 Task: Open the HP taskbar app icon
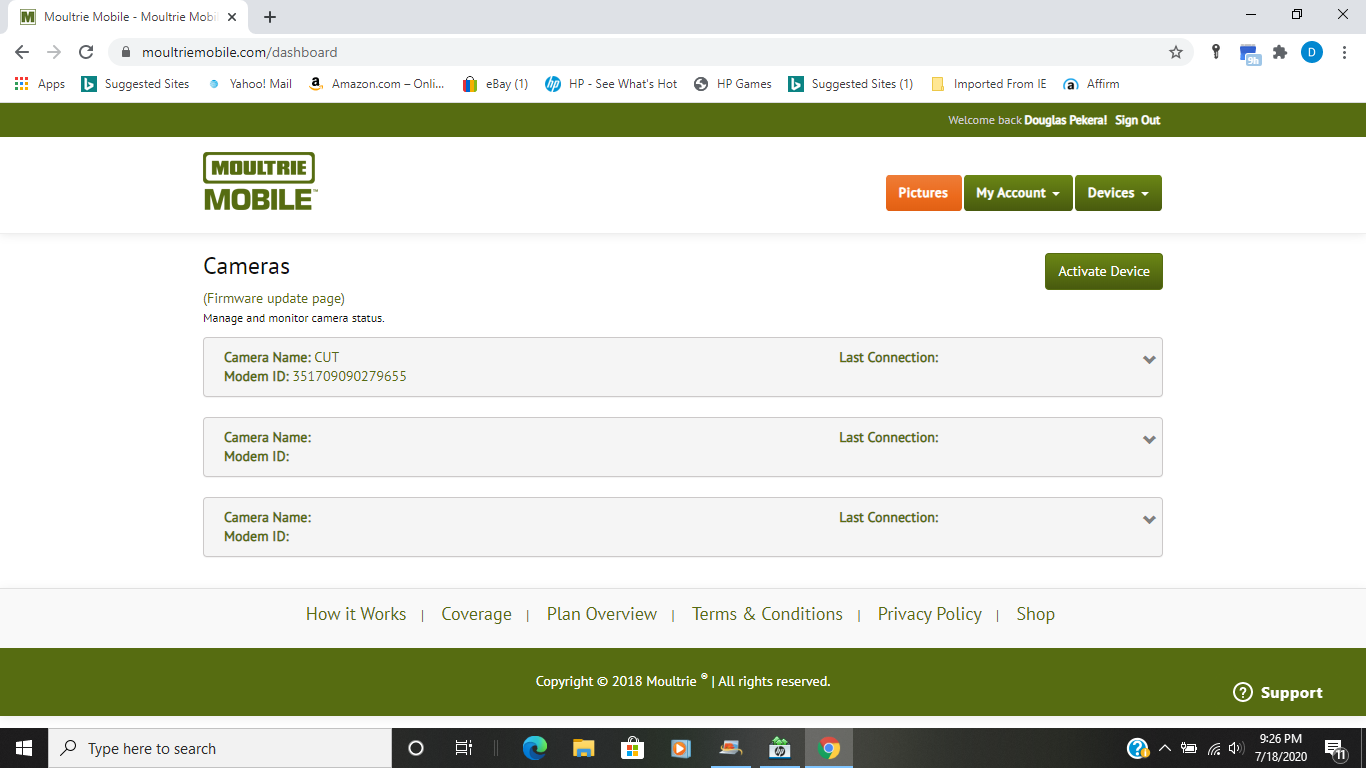coord(779,748)
